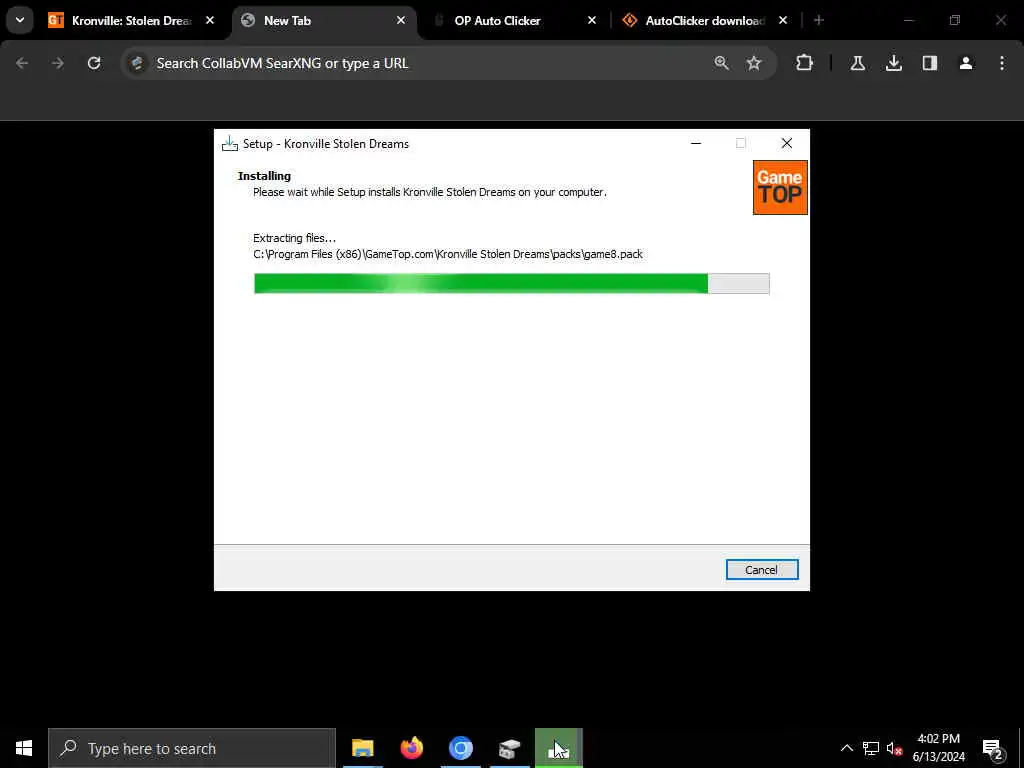Screen dimensions: 1024x768
Task: Cancel the Kronville Stolen Dreams installation
Action: (x=761, y=569)
